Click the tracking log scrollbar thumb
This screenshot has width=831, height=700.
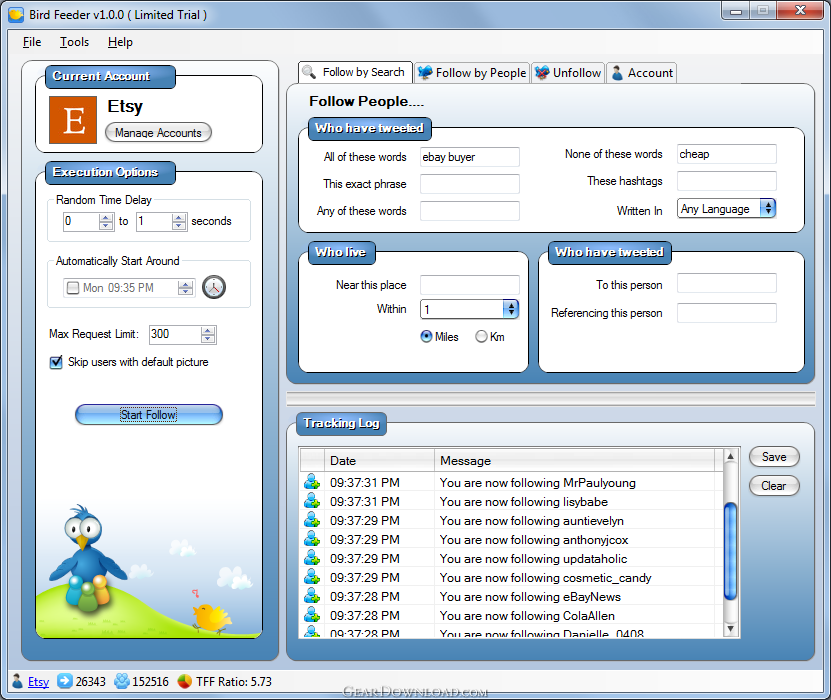(x=730, y=551)
